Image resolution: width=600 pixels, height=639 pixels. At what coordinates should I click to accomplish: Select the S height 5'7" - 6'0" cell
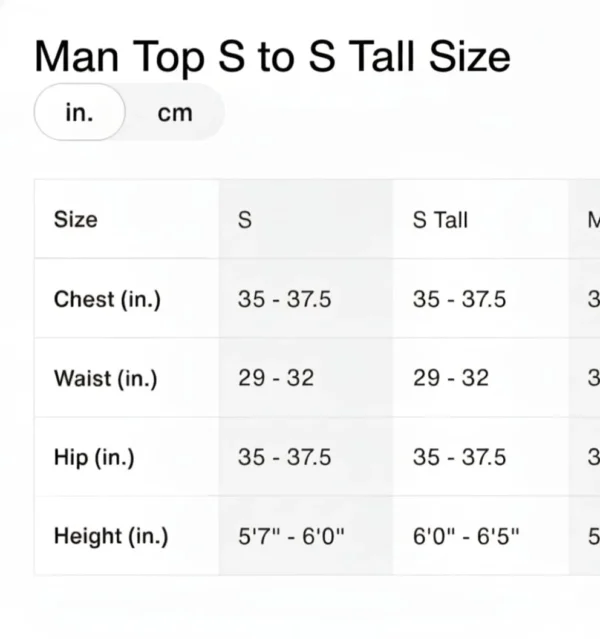tap(291, 536)
